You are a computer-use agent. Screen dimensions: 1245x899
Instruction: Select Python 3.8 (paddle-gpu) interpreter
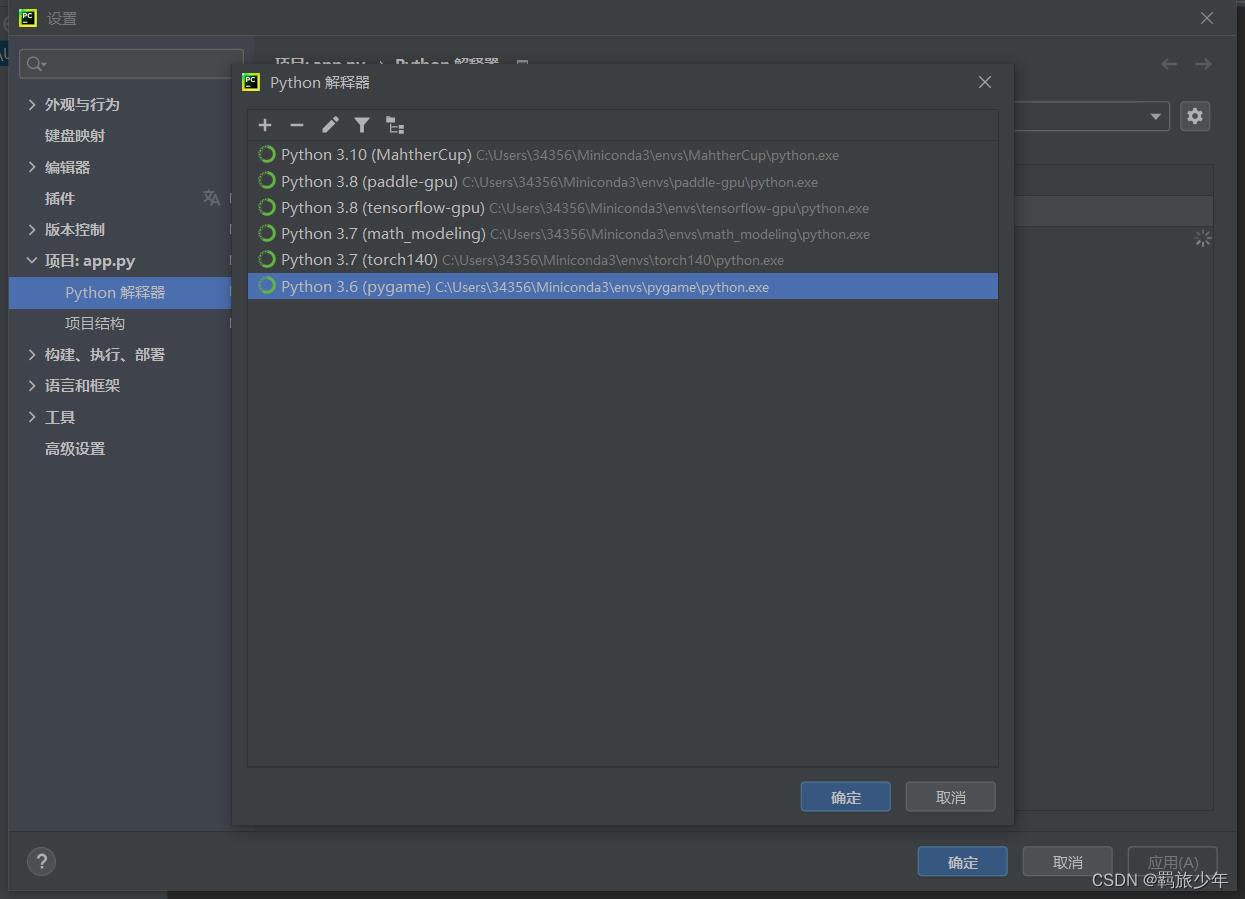(623, 181)
